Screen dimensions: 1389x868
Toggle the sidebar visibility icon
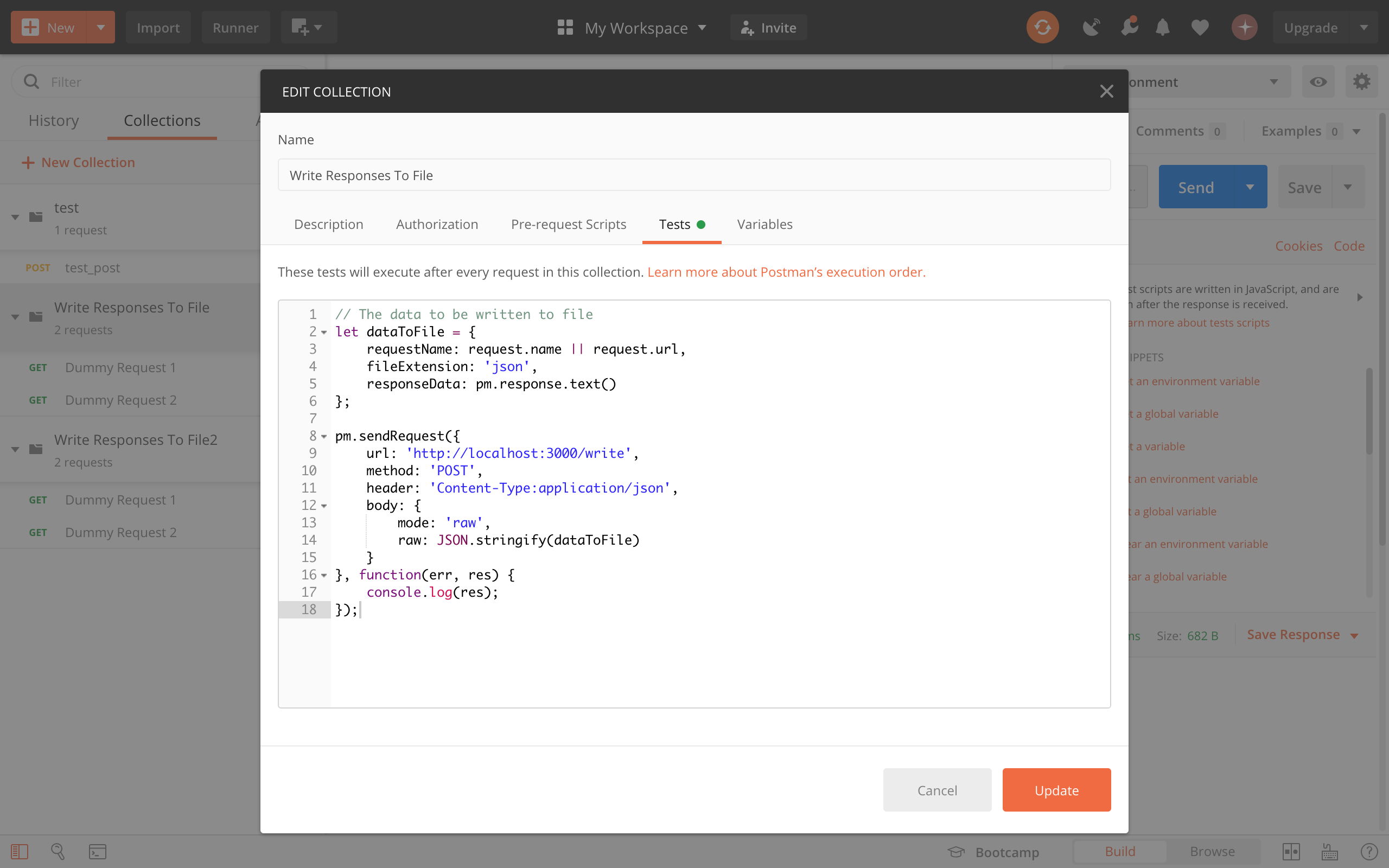19,851
